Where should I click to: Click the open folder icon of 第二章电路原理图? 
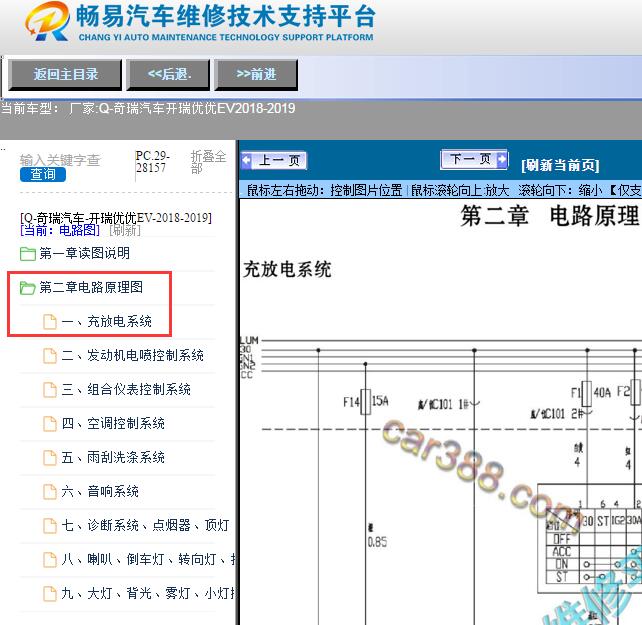(x=28, y=288)
